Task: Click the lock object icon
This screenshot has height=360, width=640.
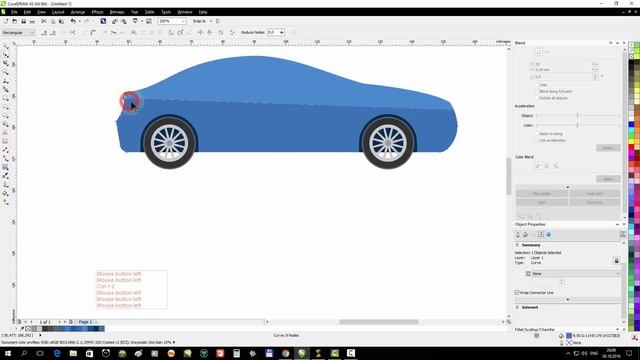Action: [x=616, y=260]
